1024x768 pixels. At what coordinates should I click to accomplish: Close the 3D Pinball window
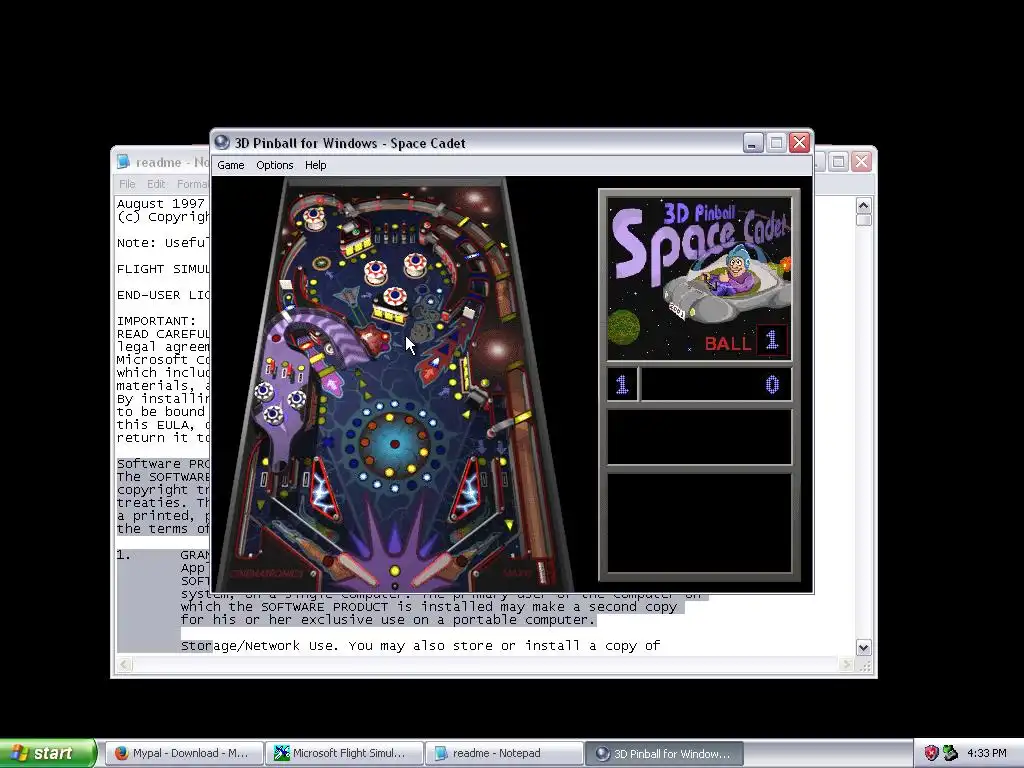coord(799,142)
